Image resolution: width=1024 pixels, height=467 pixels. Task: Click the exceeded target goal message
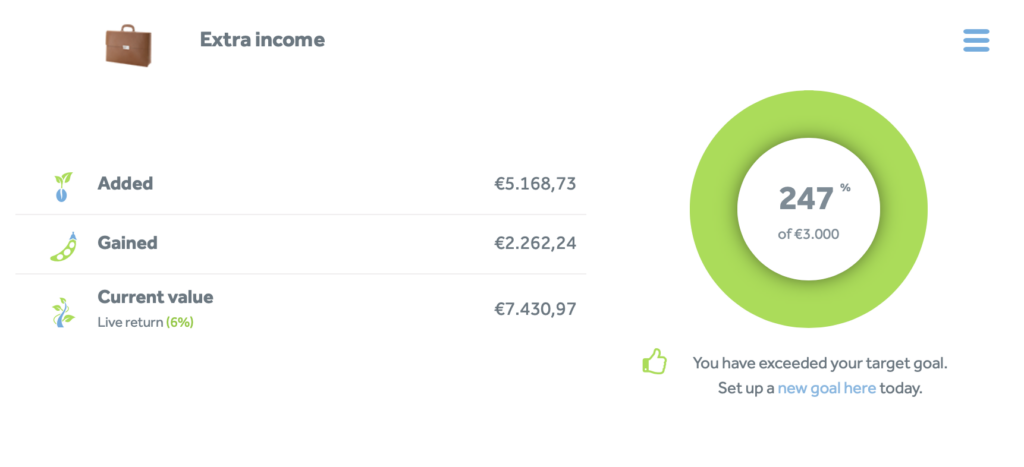(819, 362)
